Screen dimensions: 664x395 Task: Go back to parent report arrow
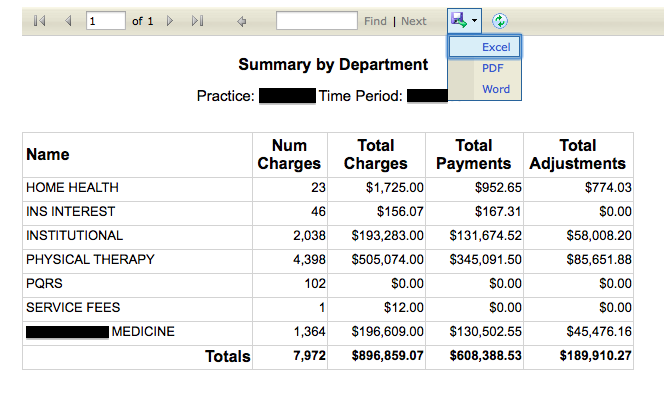[242, 21]
